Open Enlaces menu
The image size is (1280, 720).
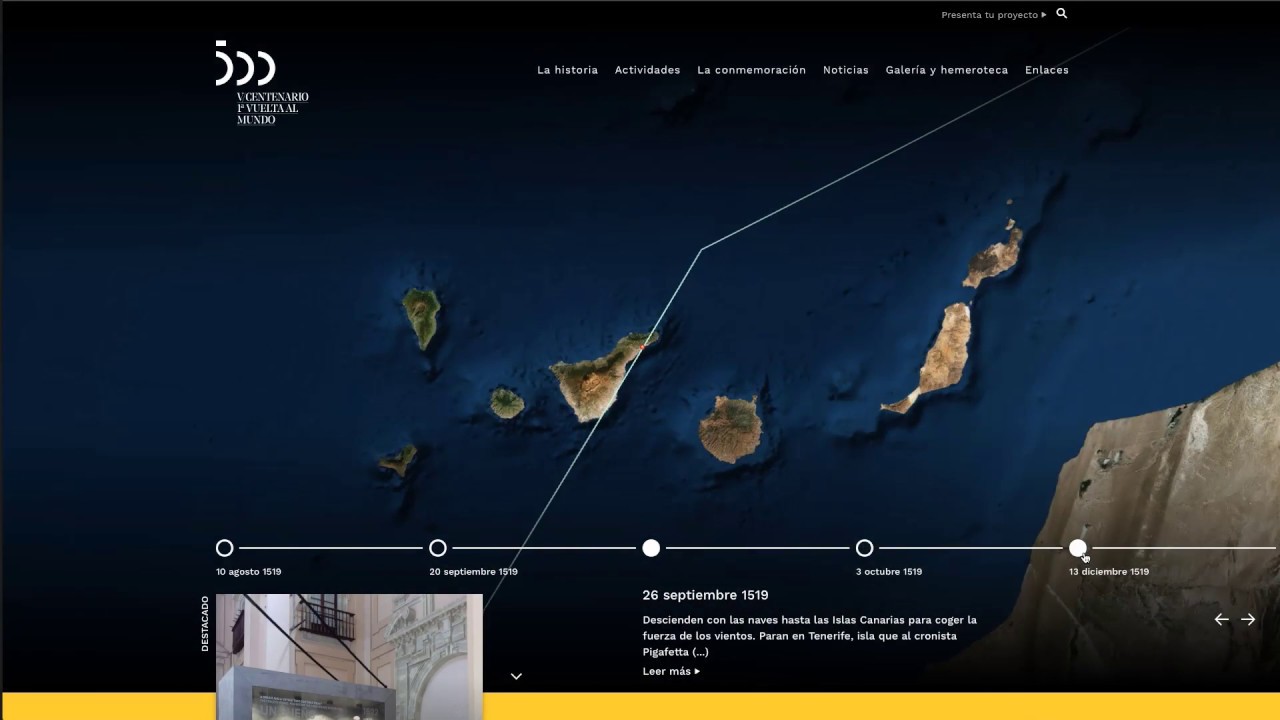click(1046, 70)
